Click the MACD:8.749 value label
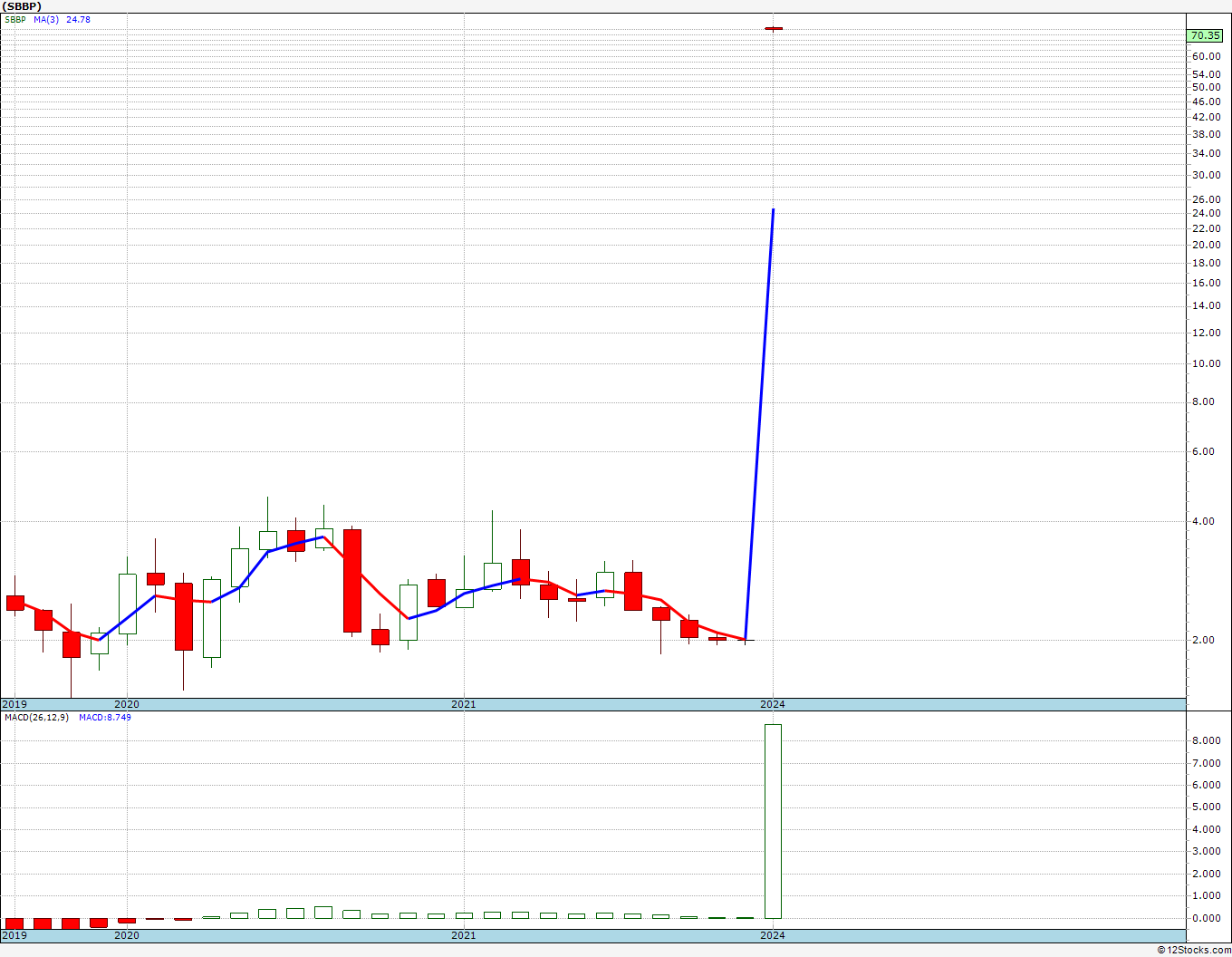The image size is (1232, 957). [x=105, y=717]
